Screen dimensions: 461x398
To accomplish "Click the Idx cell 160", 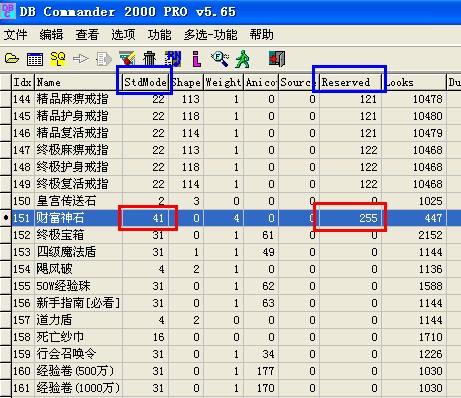I will tap(23, 371).
